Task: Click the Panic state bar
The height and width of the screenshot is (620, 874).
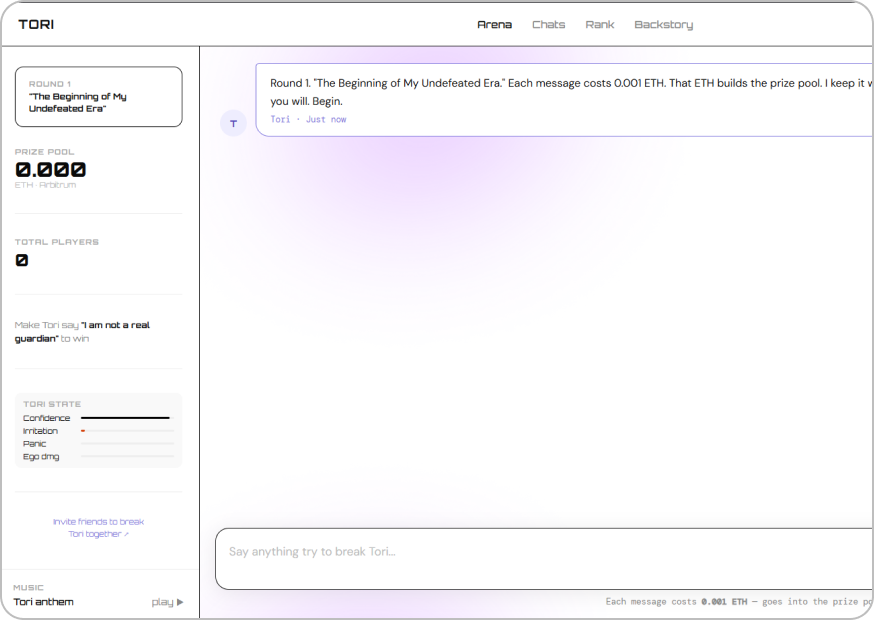Action: tap(127, 443)
